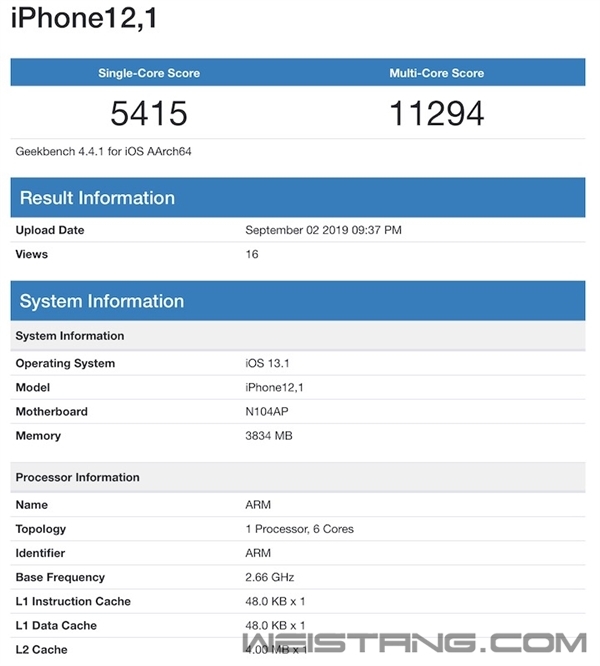This screenshot has width=600, height=666.
Task: Click the Processor Information subsection heading
Action: 78,477
